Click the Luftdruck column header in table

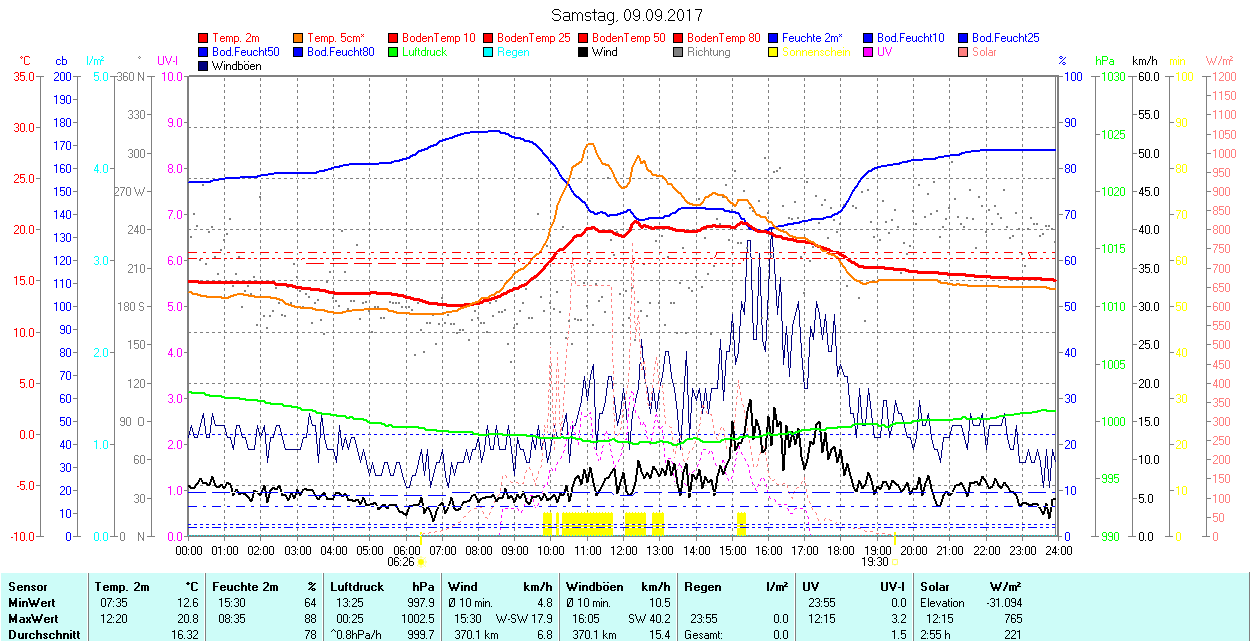click(357, 587)
